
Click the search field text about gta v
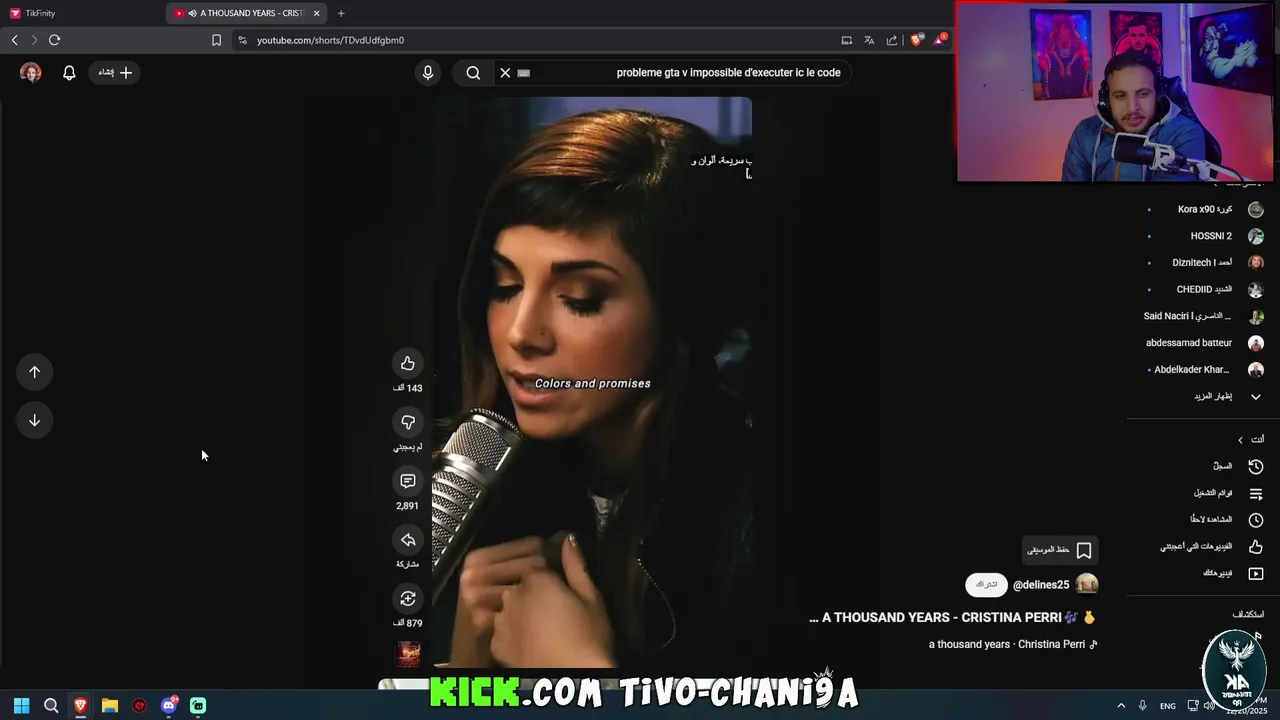tap(728, 72)
